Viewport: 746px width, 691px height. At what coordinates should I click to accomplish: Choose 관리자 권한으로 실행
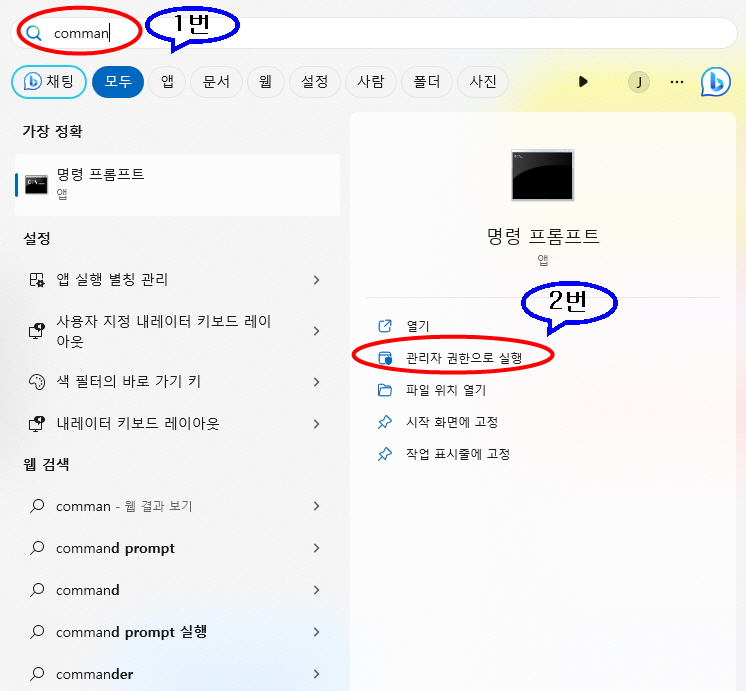point(464,358)
